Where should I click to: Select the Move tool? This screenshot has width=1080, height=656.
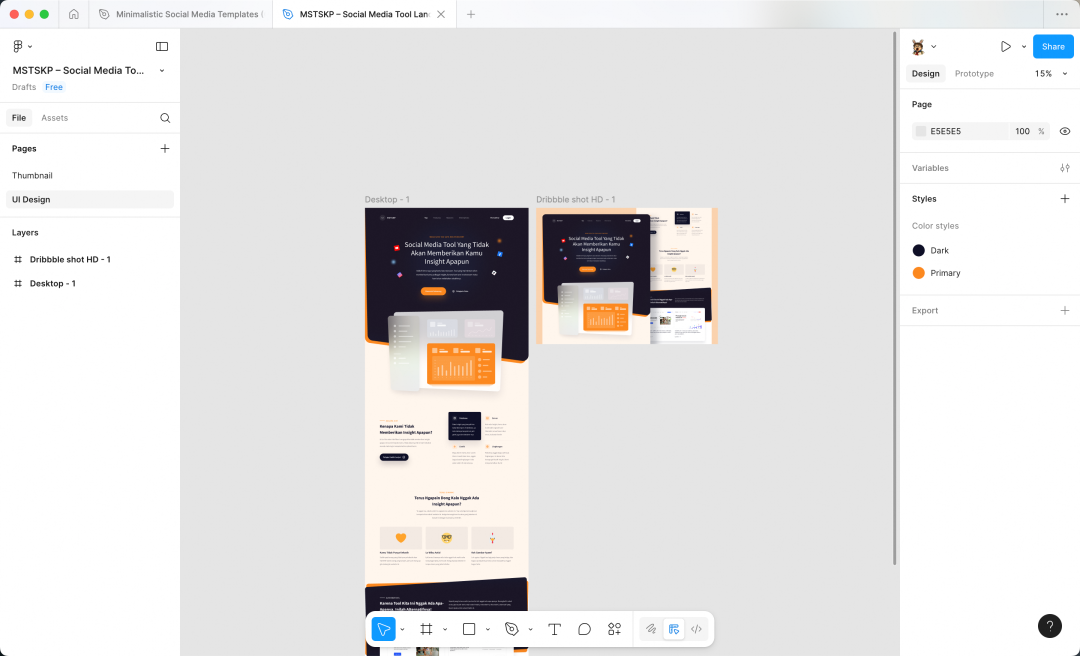tap(384, 628)
